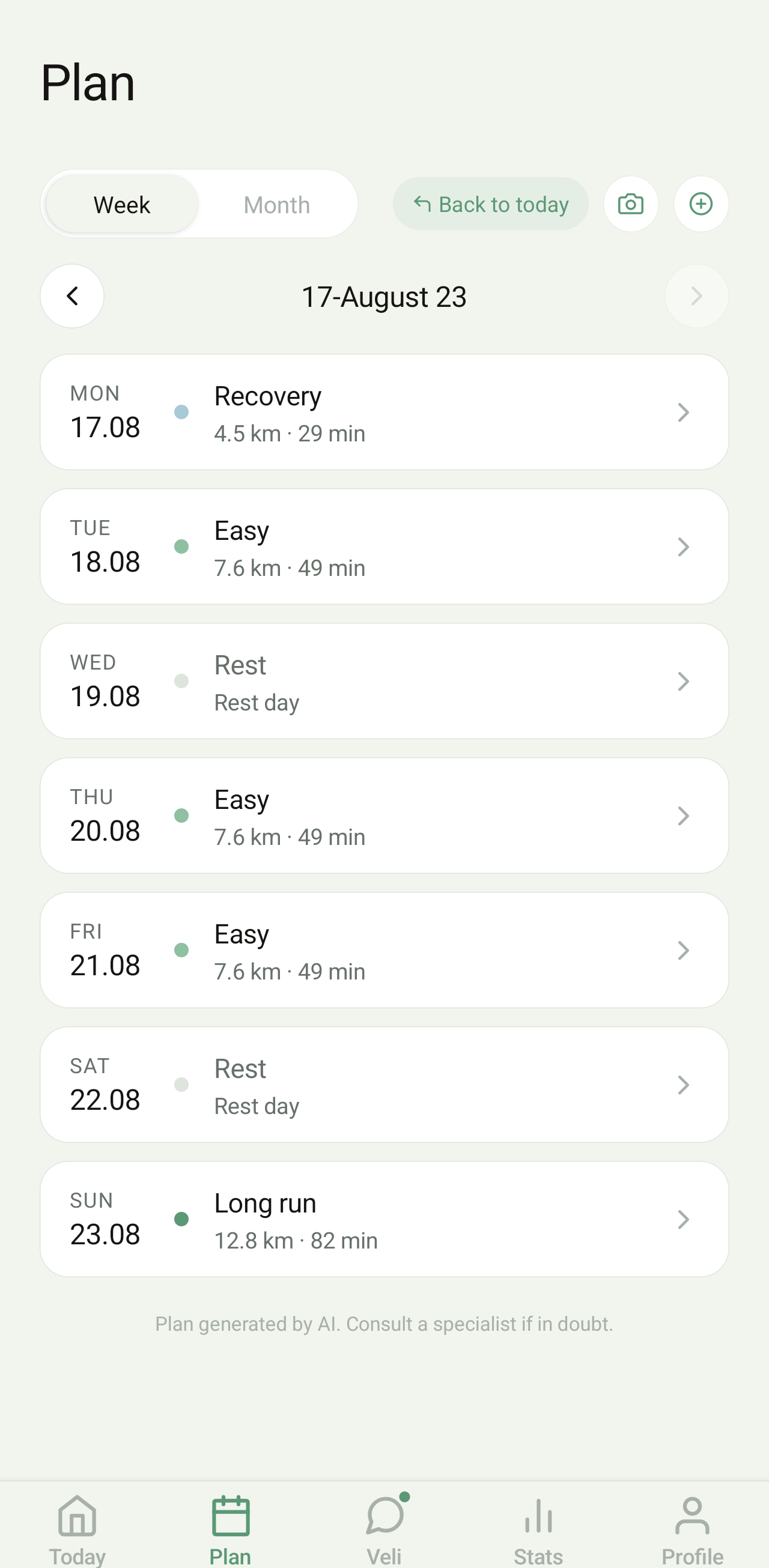Open the Profile person icon
Viewport: 769px width, 1568px height.
click(692, 1516)
